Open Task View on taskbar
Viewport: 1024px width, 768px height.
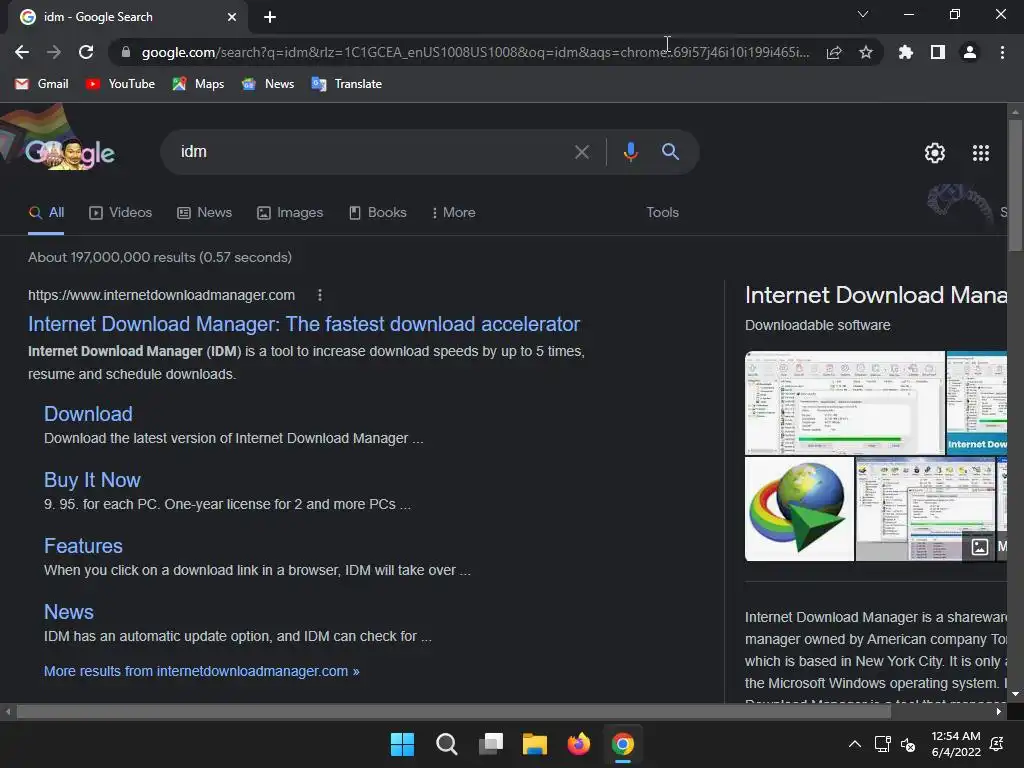(x=490, y=744)
